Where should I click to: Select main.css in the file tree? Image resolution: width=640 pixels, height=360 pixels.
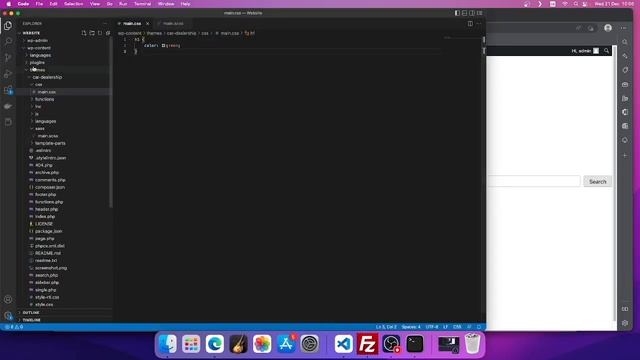coord(47,92)
